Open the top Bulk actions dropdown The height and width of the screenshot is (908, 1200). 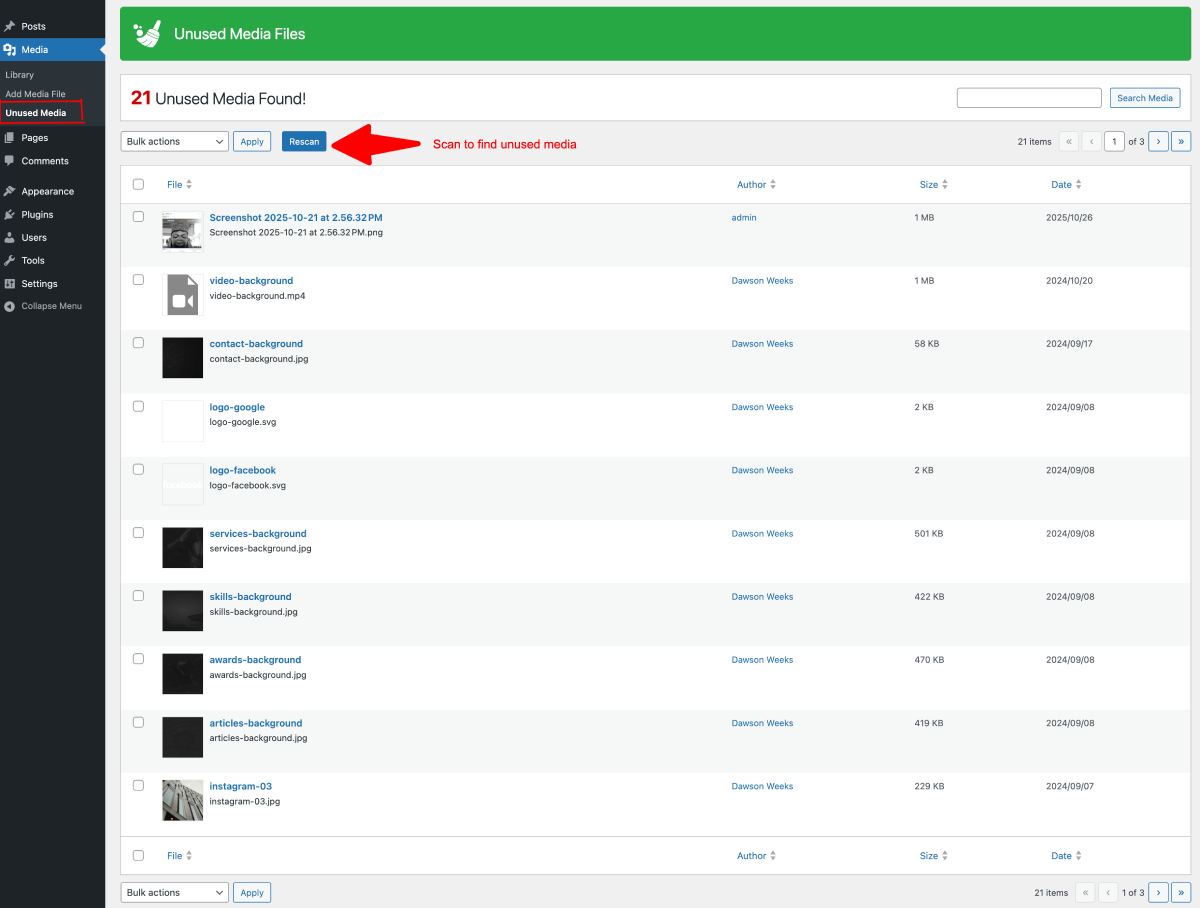pos(174,141)
